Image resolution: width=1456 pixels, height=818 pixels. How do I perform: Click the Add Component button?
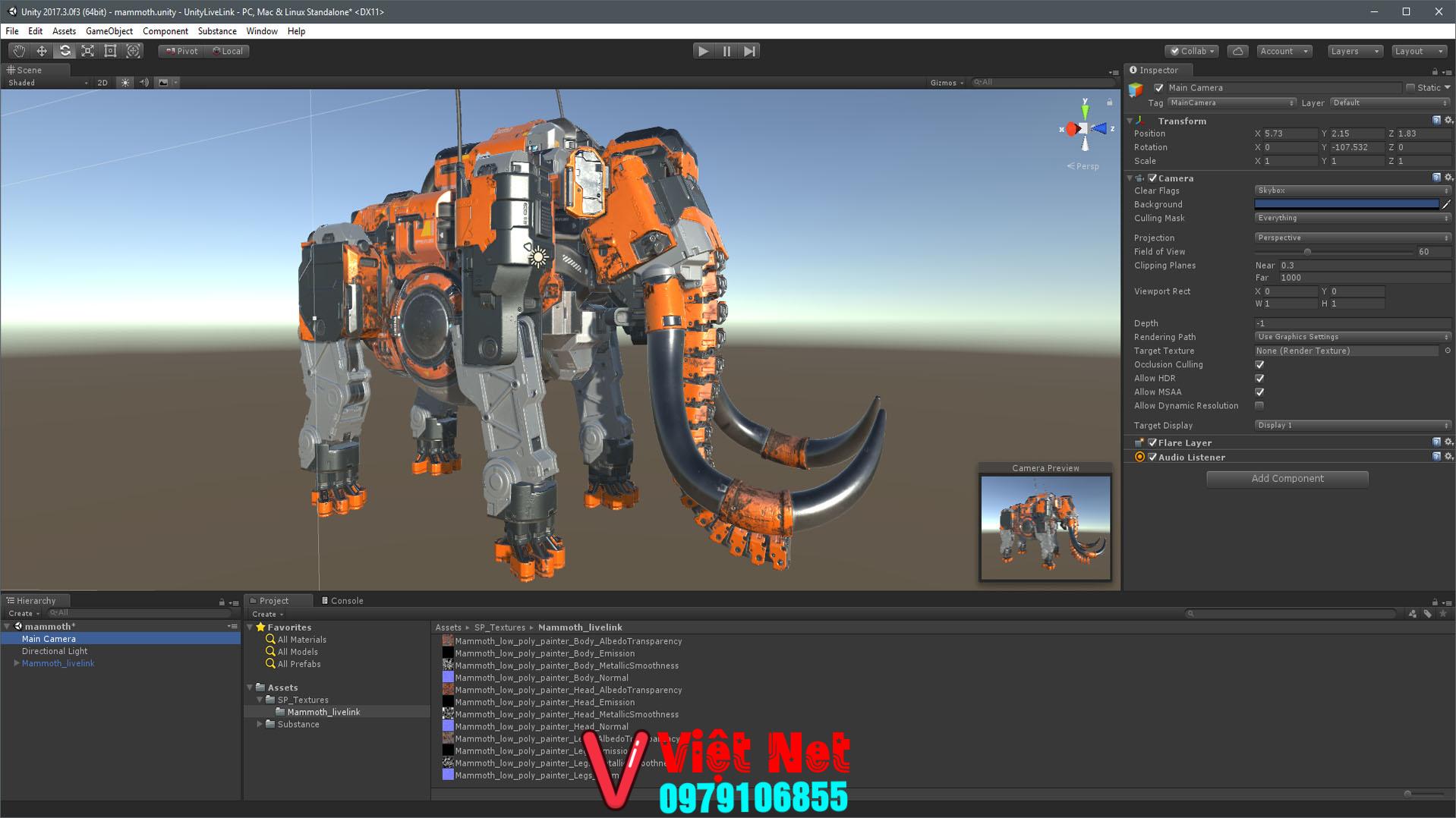[1287, 479]
